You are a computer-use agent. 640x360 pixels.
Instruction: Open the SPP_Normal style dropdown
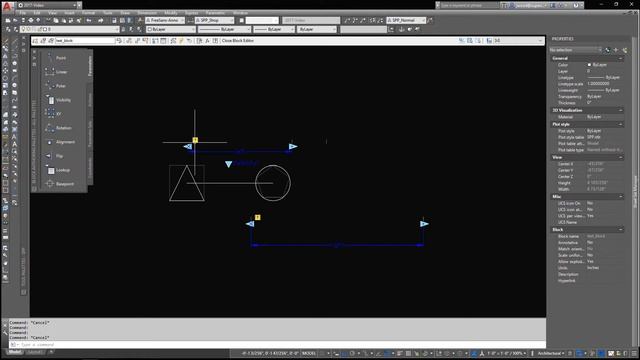[406, 20]
